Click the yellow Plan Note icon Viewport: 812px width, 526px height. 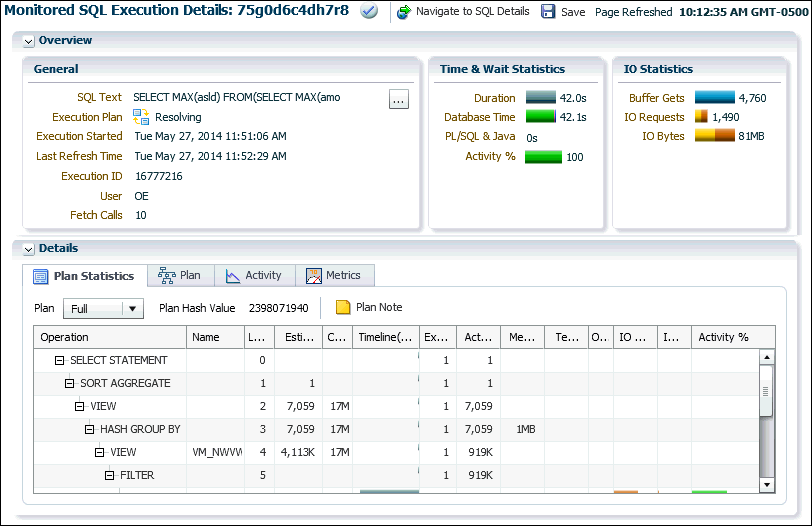click(x=343, y=308)
